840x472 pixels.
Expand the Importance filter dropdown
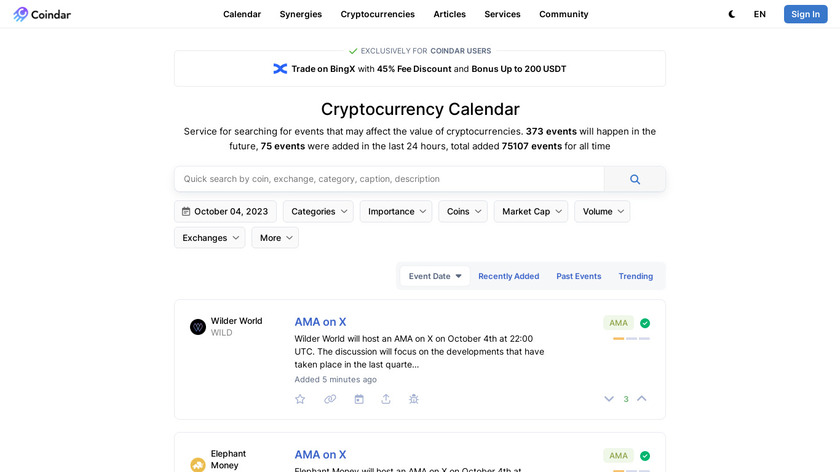[397, 211]
